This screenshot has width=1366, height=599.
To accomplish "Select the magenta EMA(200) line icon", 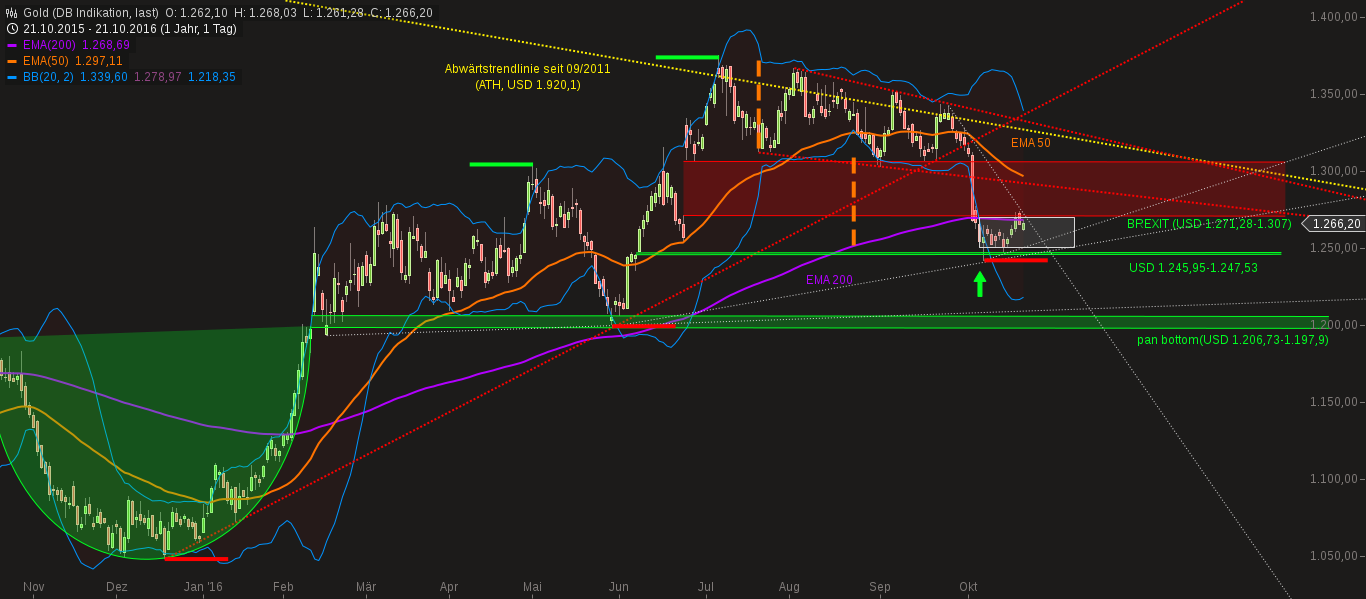I will [11, 44].
